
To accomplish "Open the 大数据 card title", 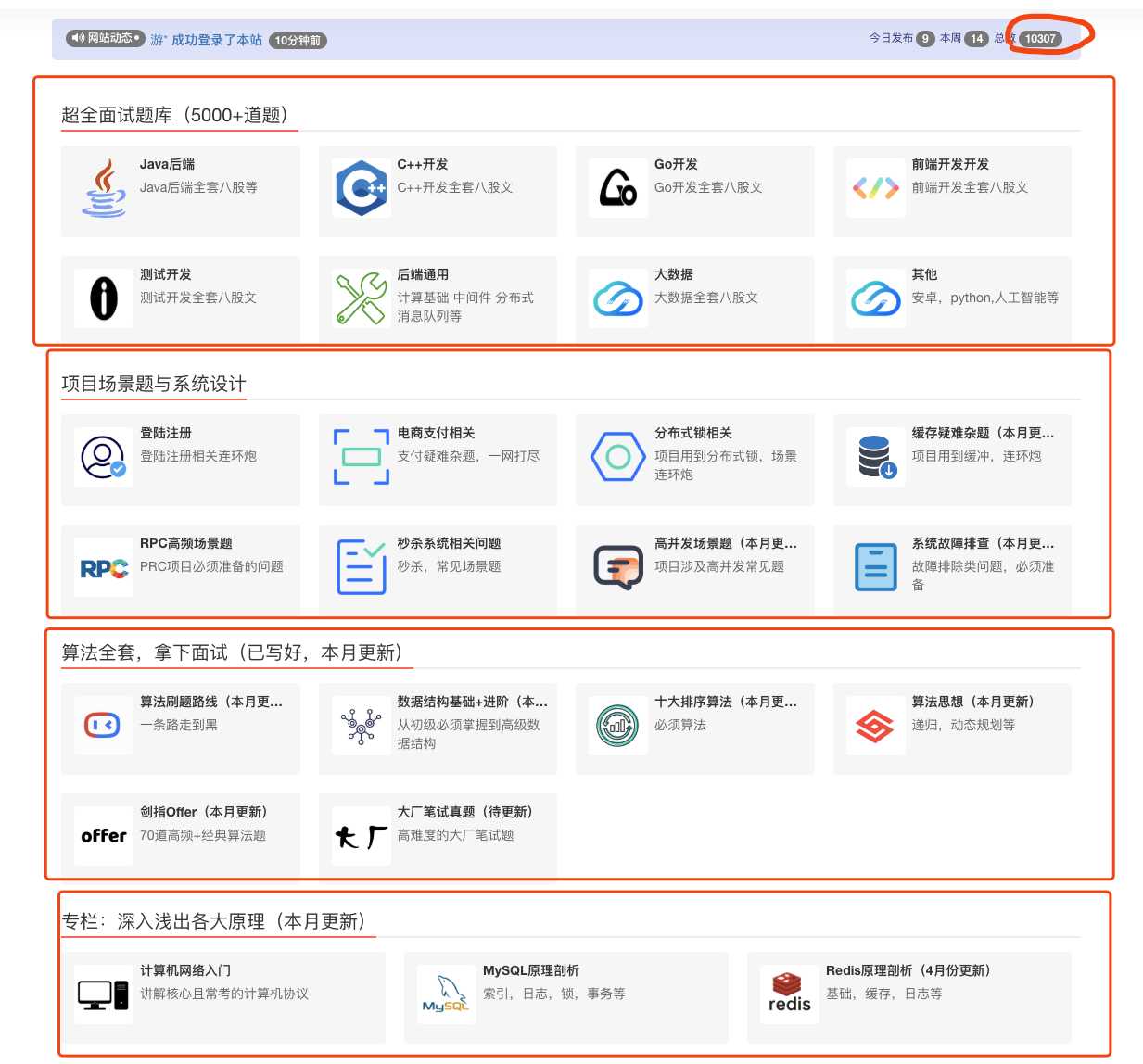I will coord(674,274).
